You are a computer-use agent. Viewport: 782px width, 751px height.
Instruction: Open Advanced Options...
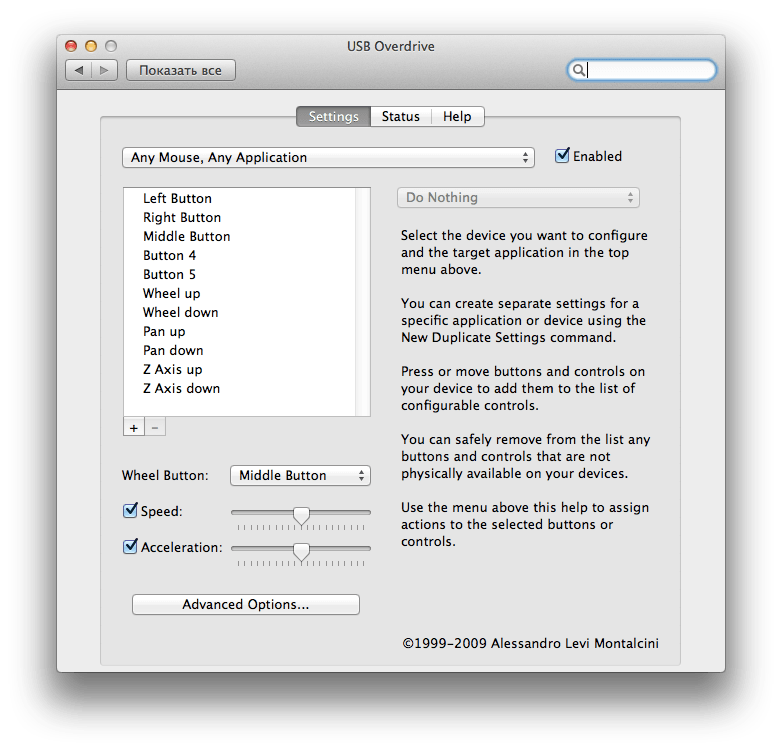245,604
